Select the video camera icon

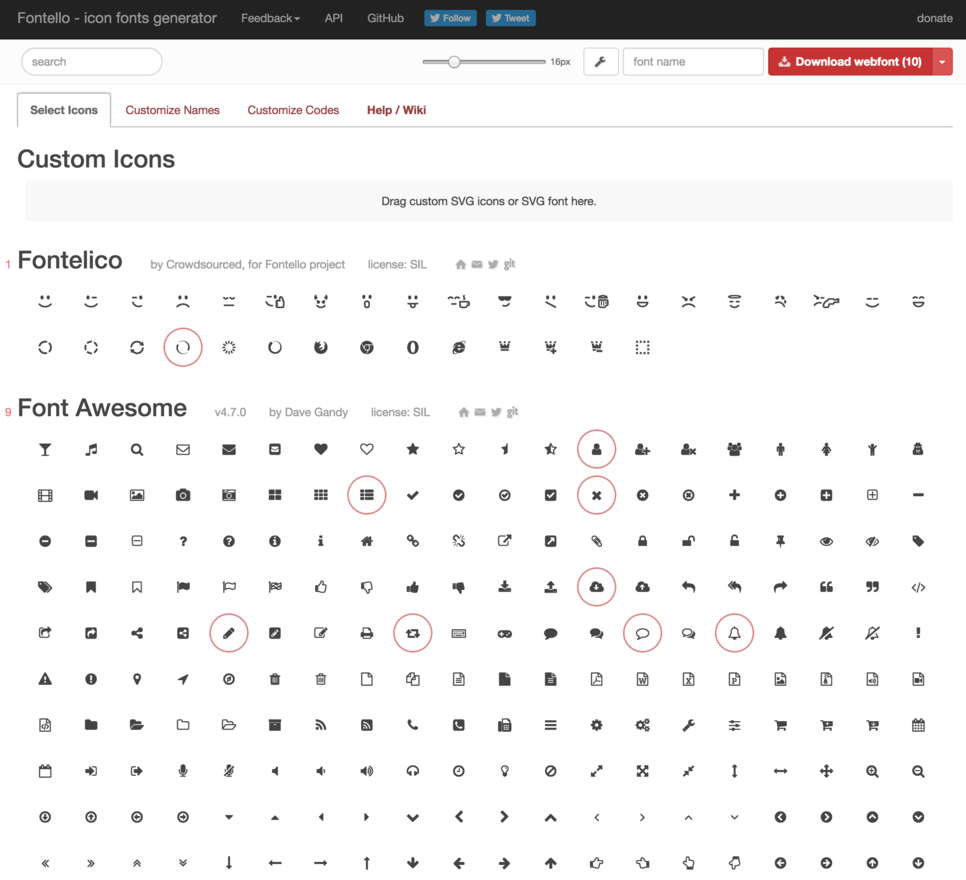[x=91, y=495]
